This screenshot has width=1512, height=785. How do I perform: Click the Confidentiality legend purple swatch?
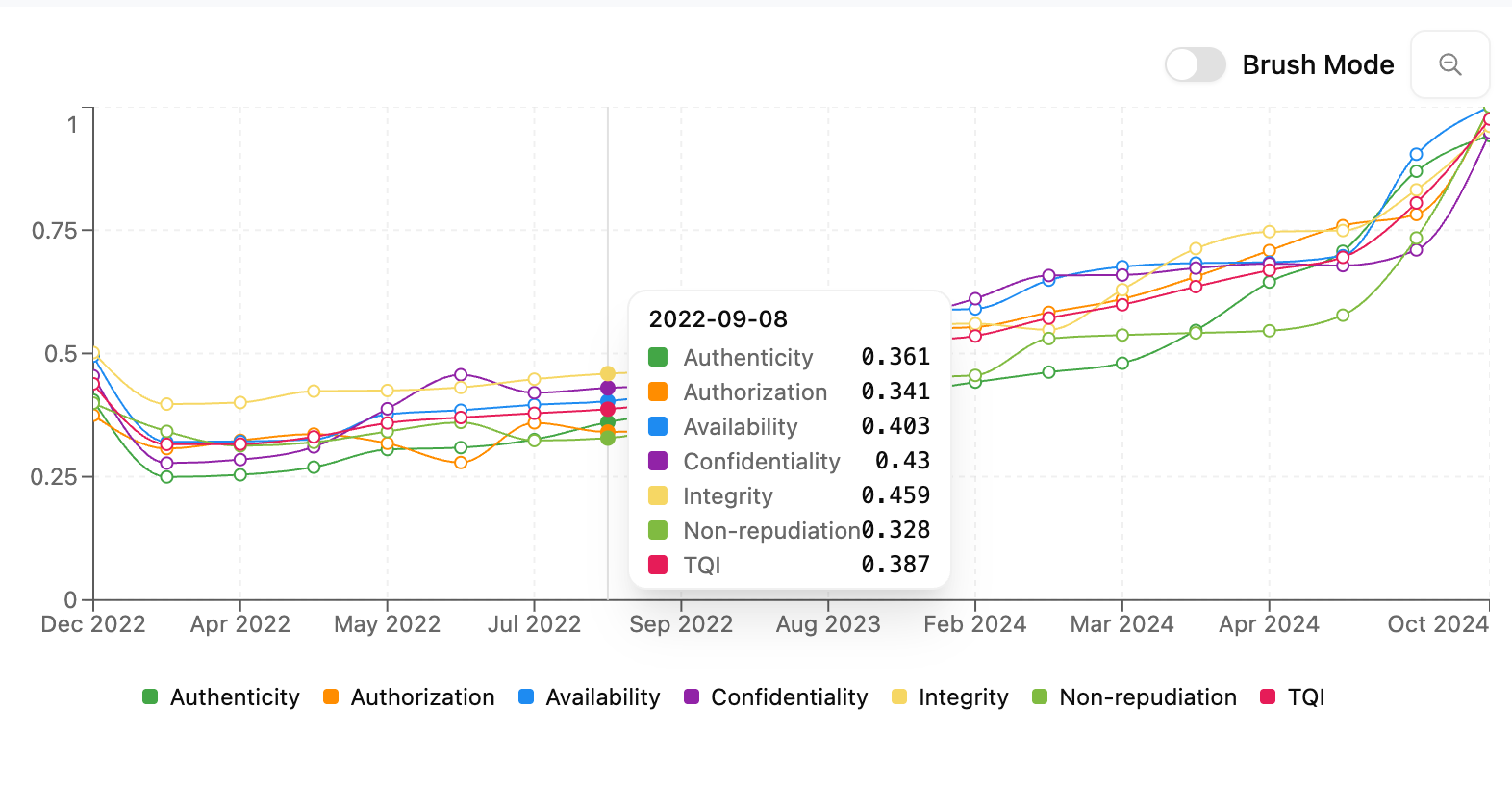[692, 697]
